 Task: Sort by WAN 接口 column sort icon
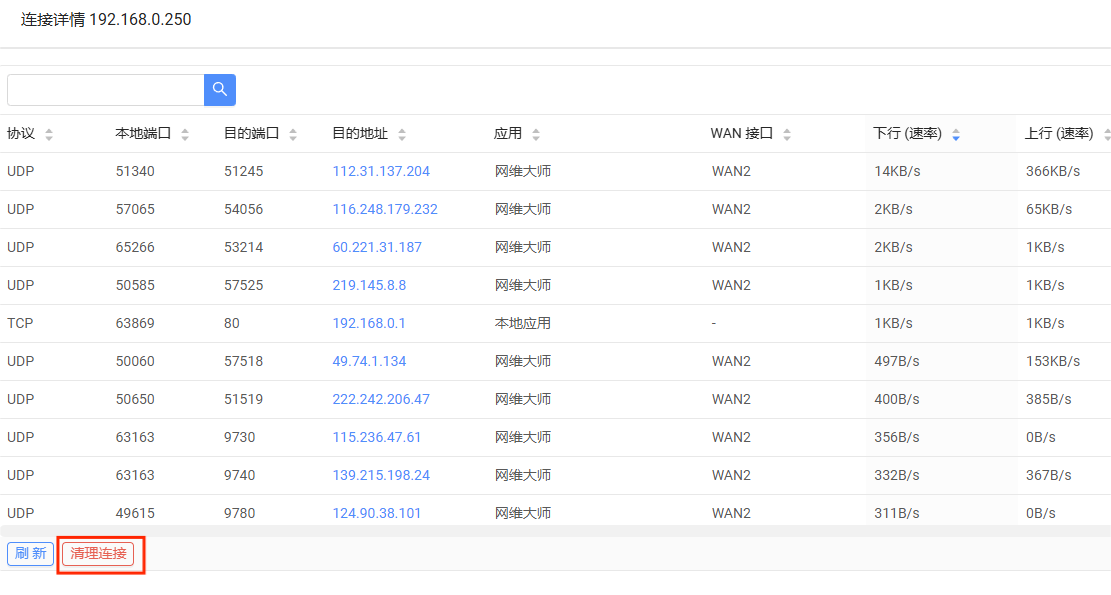pos(787,135)
